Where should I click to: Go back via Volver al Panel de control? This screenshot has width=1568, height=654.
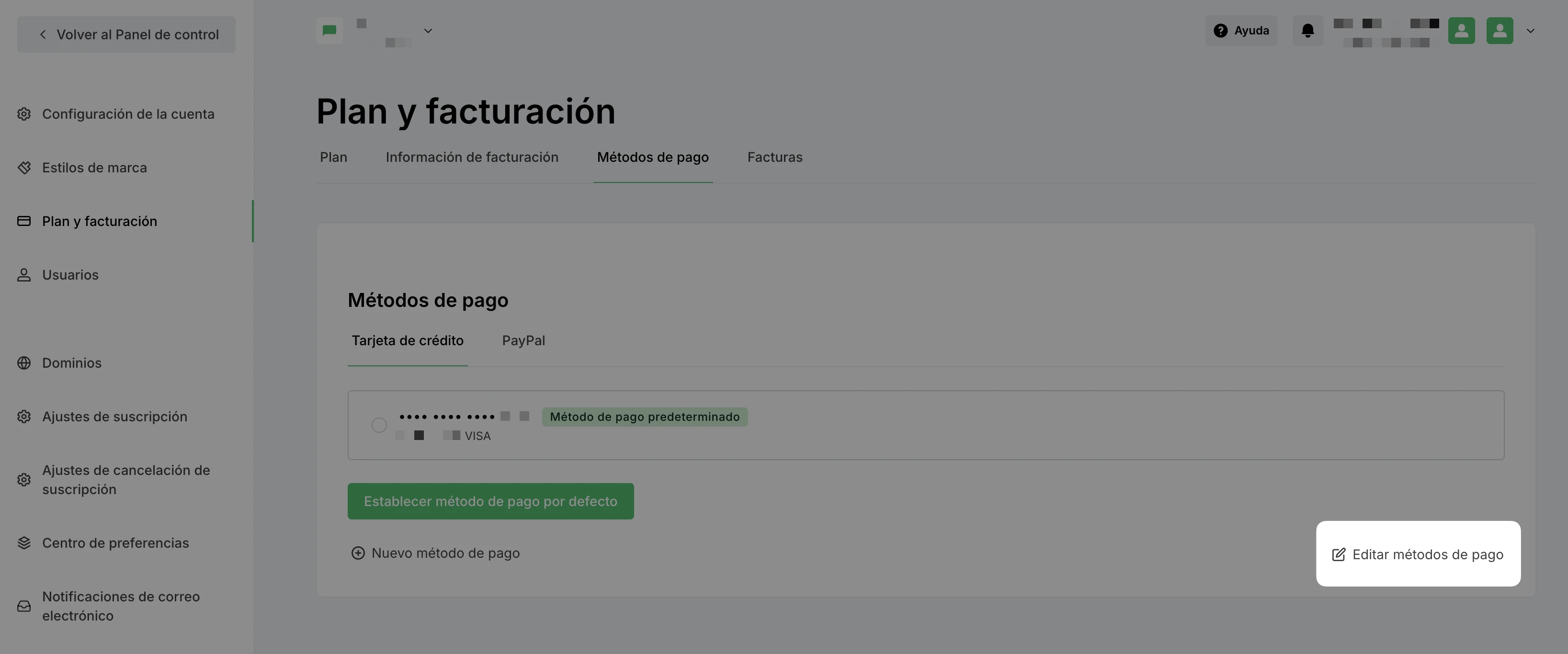(126, 34)
